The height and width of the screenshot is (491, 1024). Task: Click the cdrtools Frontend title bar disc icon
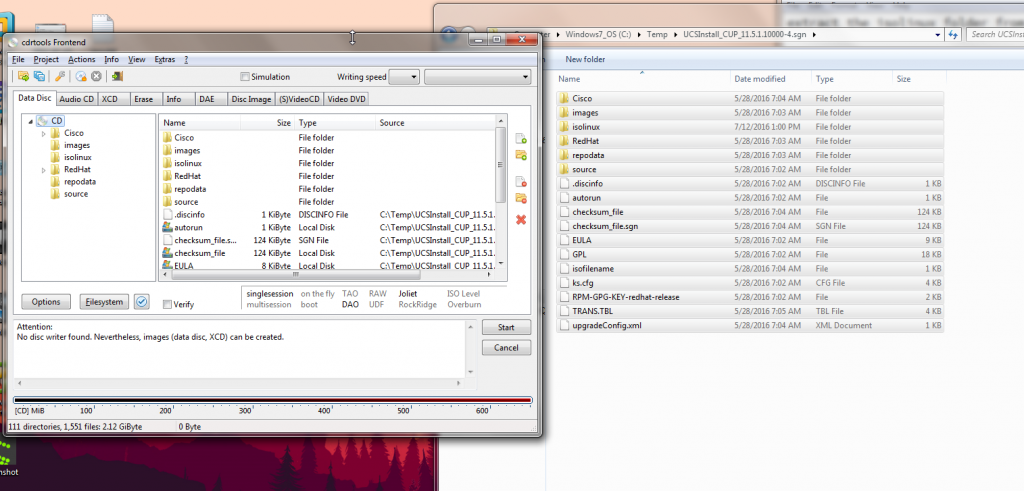pos(14,42)
